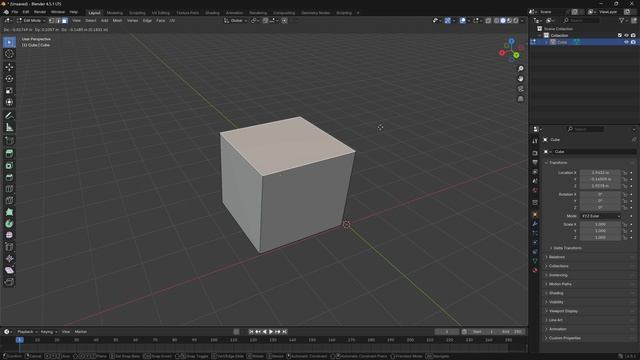
Task: Open the Global transform orientation dropdown
Action: coord(236,20)
